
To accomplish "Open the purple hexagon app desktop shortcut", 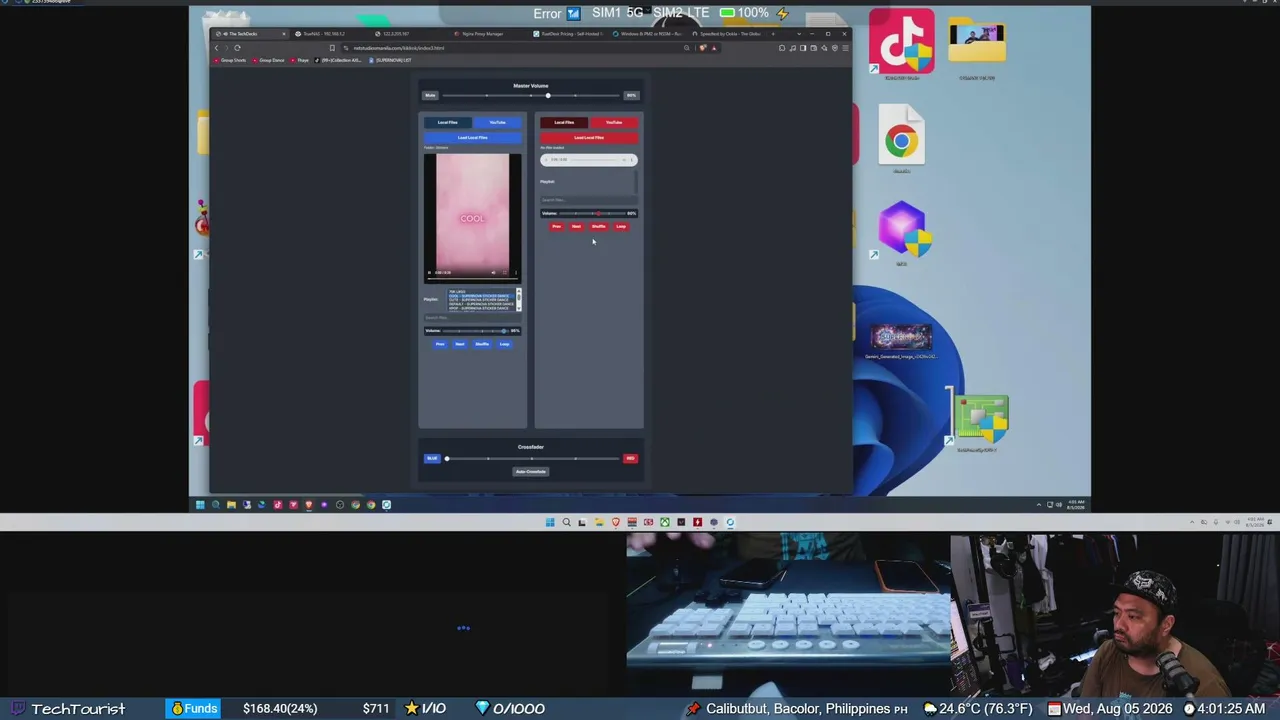I will coord(902,232).
